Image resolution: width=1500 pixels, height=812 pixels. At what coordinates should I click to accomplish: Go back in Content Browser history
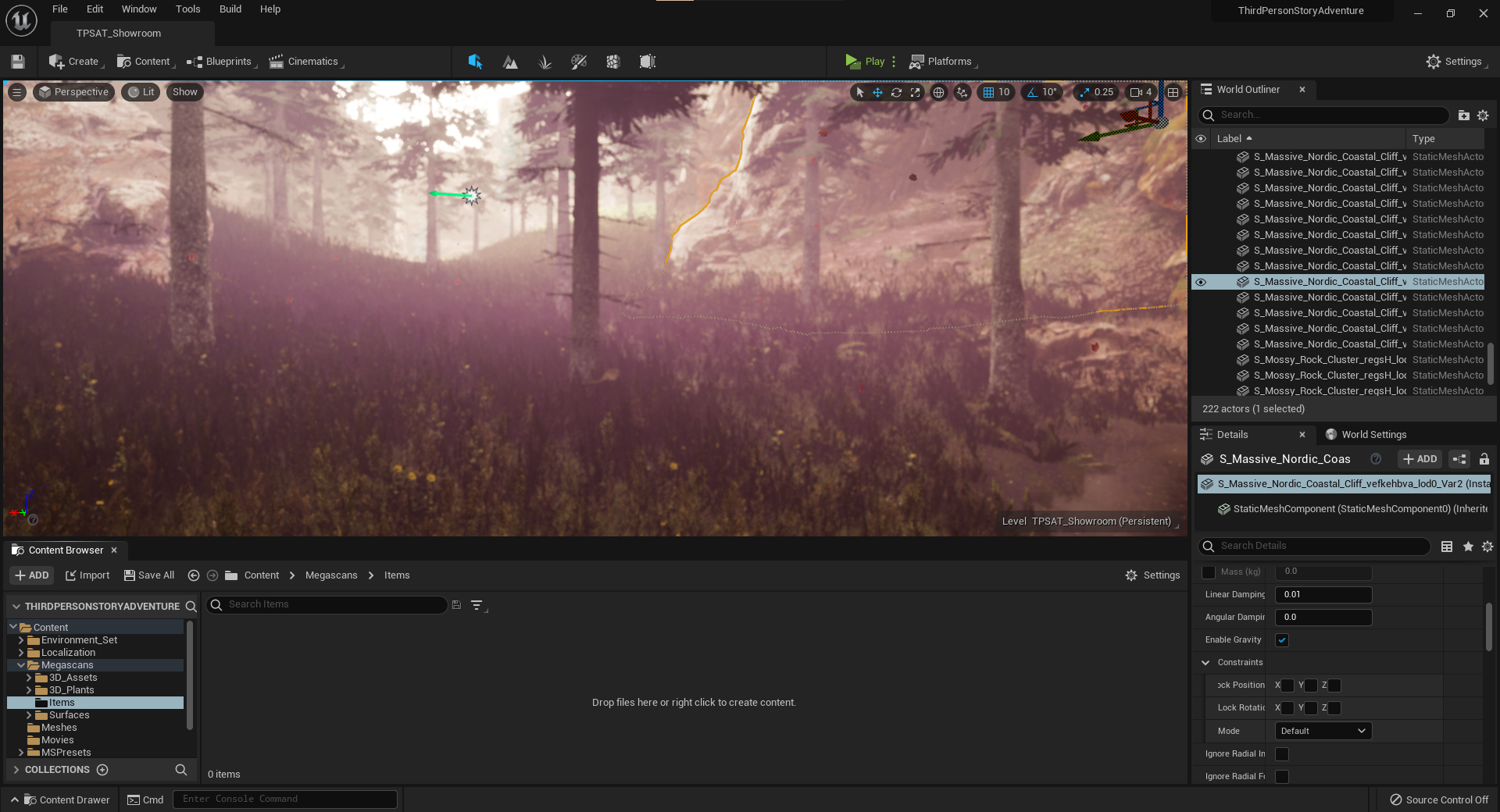point(194,575)
